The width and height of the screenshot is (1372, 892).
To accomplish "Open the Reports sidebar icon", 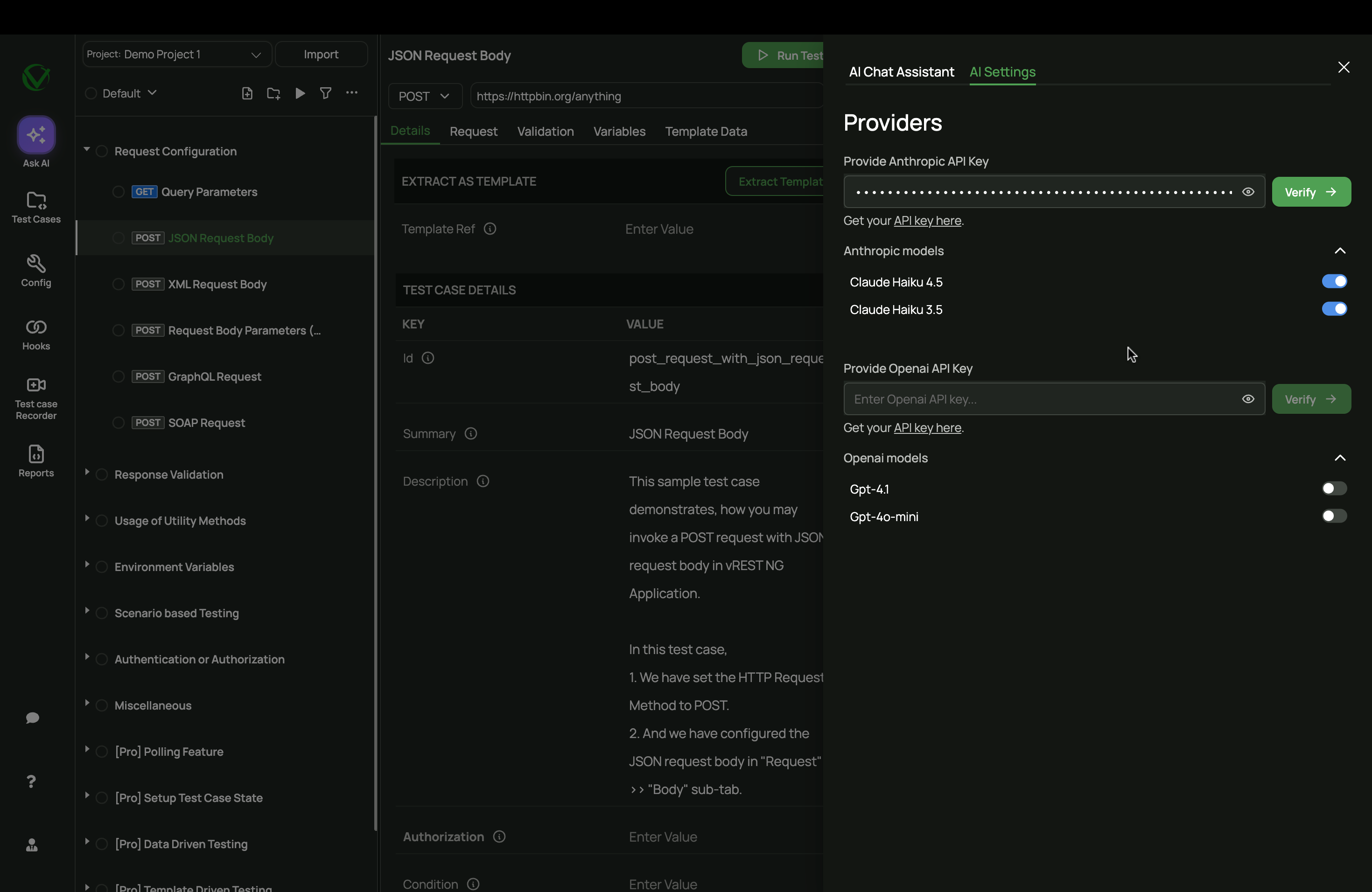I will pyautogui.click(x=36, y=455).
